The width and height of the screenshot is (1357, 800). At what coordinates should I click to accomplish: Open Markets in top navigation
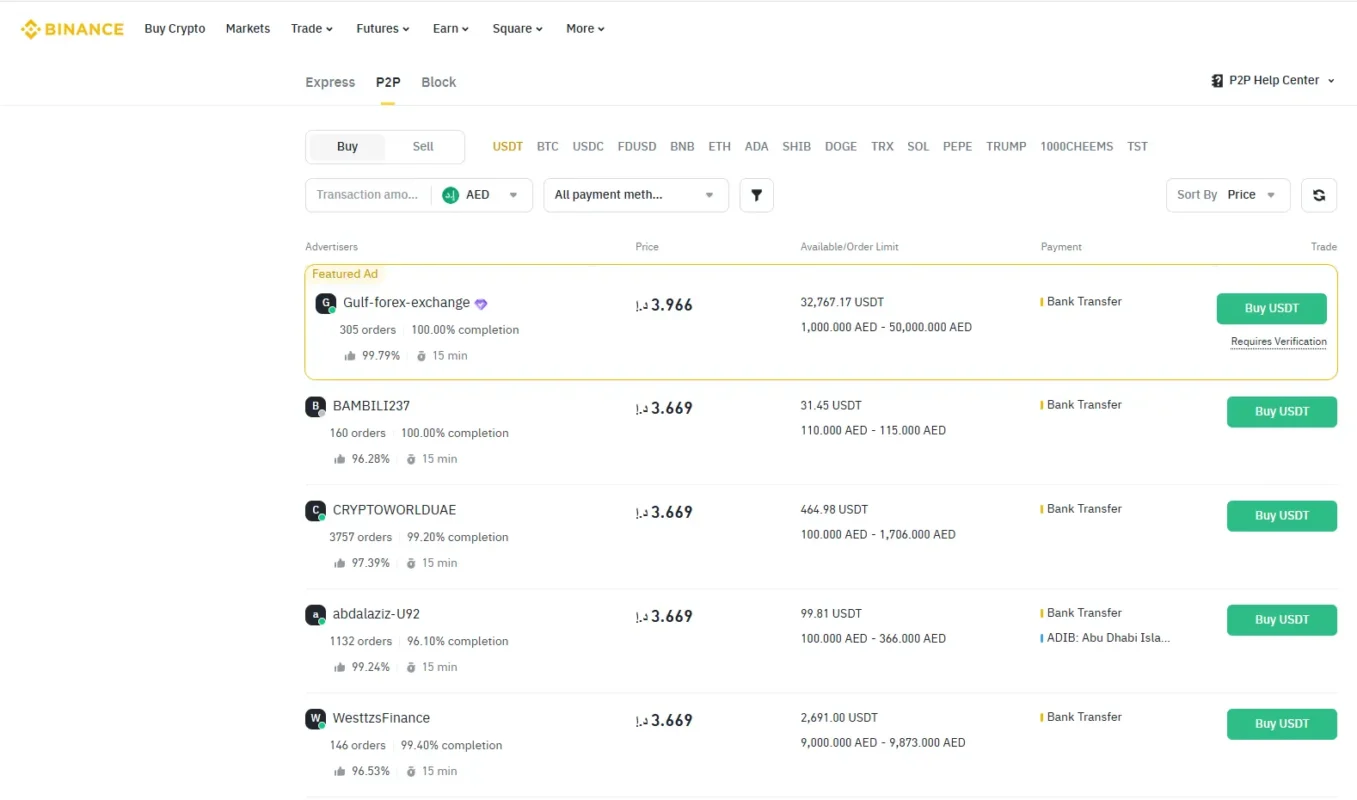pos(248,29)
